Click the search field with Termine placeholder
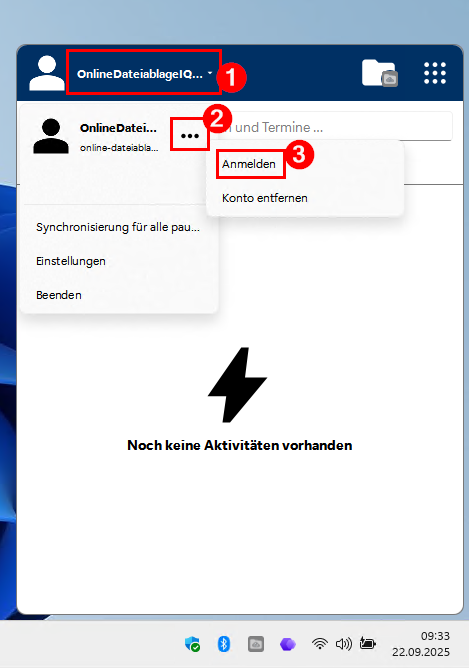The width and height of the screenshot is (469, 668). coord(334,127)
